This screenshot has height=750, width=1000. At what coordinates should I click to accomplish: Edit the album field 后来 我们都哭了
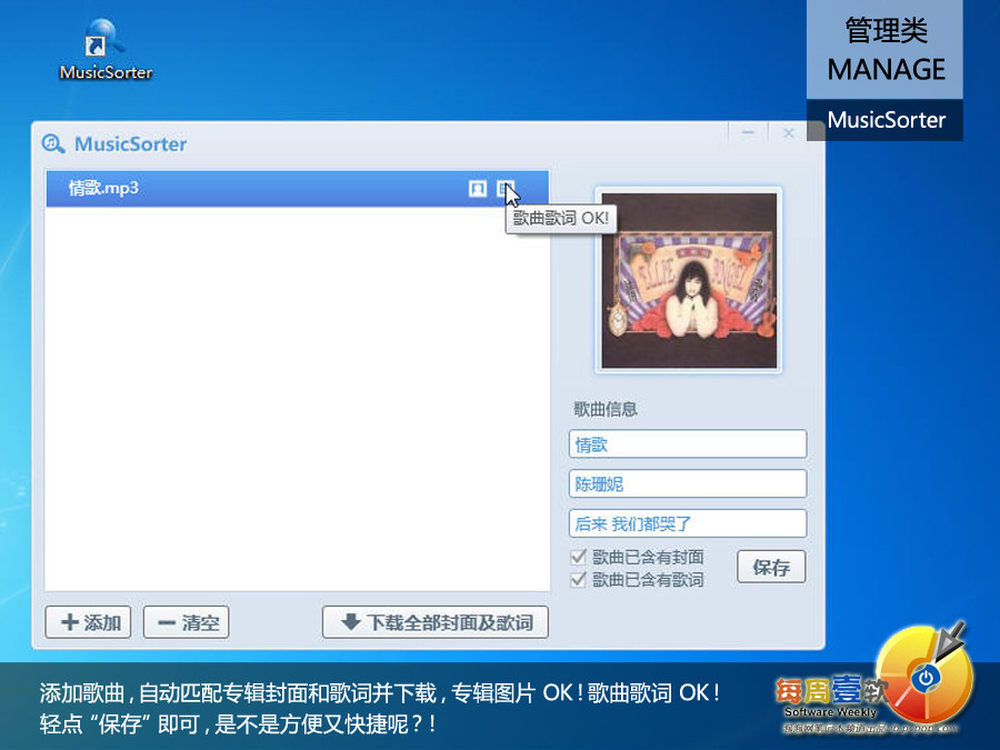pyautogui.click(x=688, y=524)
